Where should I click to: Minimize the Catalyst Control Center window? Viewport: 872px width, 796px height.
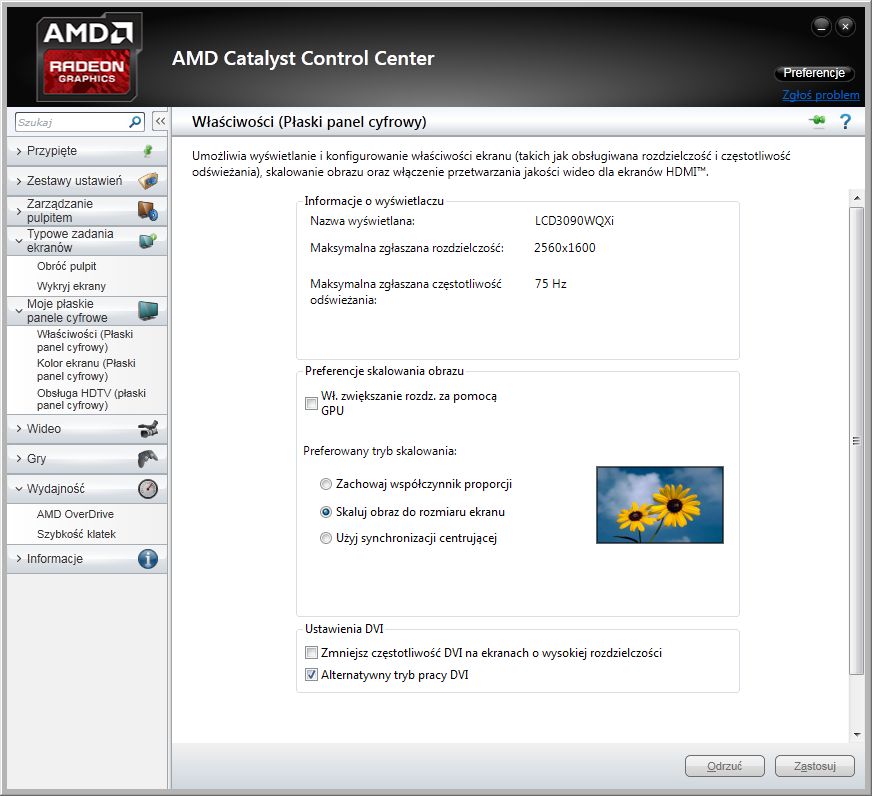click(821, 26)
